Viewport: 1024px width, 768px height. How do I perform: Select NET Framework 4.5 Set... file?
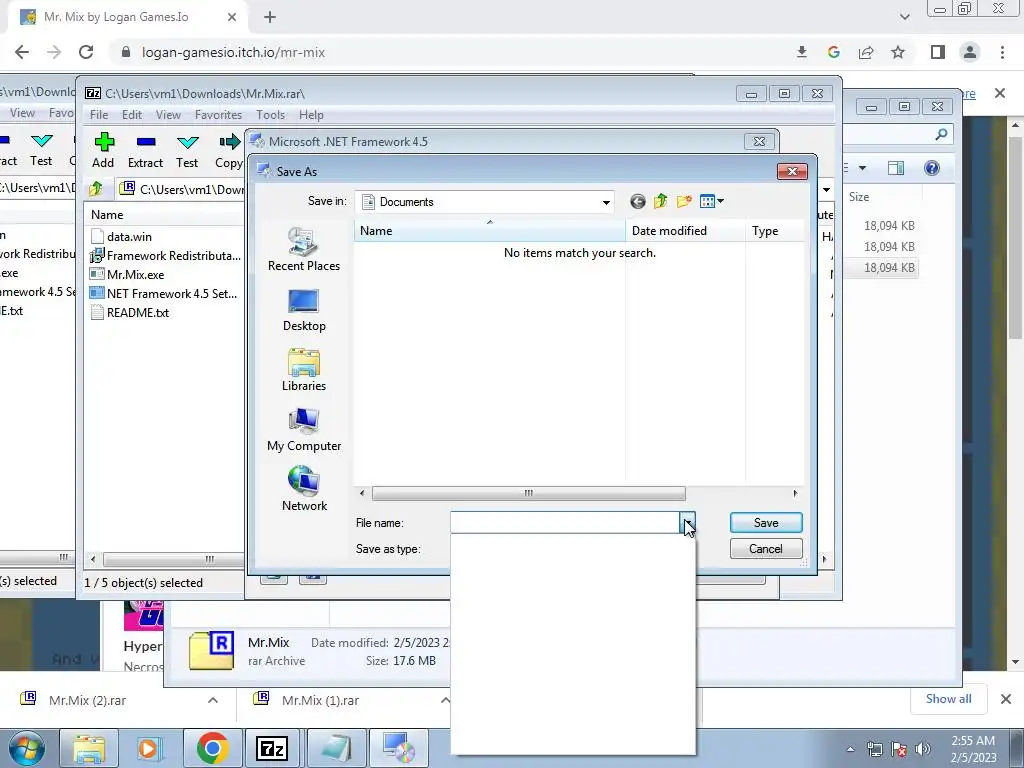pyautogui.click(x=171, y=293)
